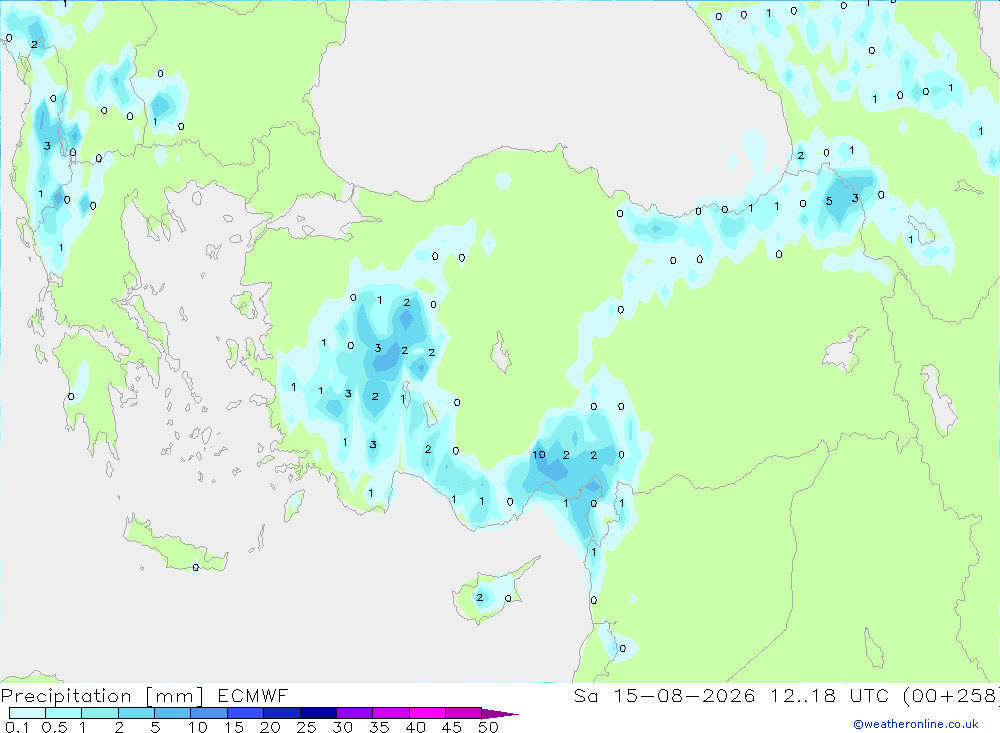Screen dimensions: 1000x733
Task: Click the '50' legend label
Action: pyautogui.click(x=489, y=727)
